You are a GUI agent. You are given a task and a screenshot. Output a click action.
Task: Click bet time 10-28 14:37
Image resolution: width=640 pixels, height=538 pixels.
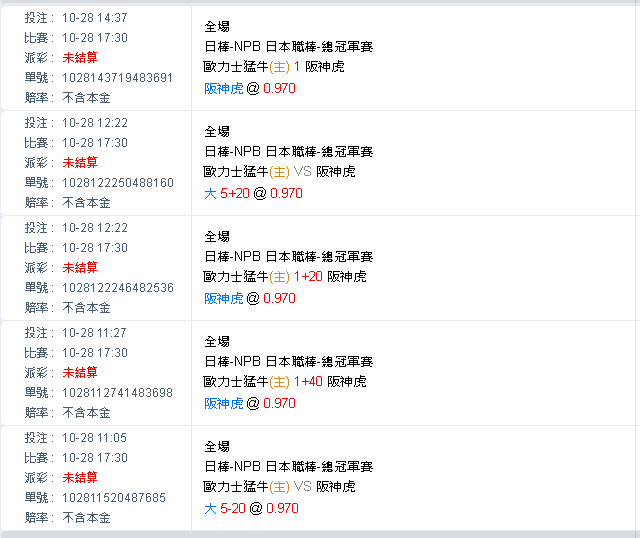95,18
